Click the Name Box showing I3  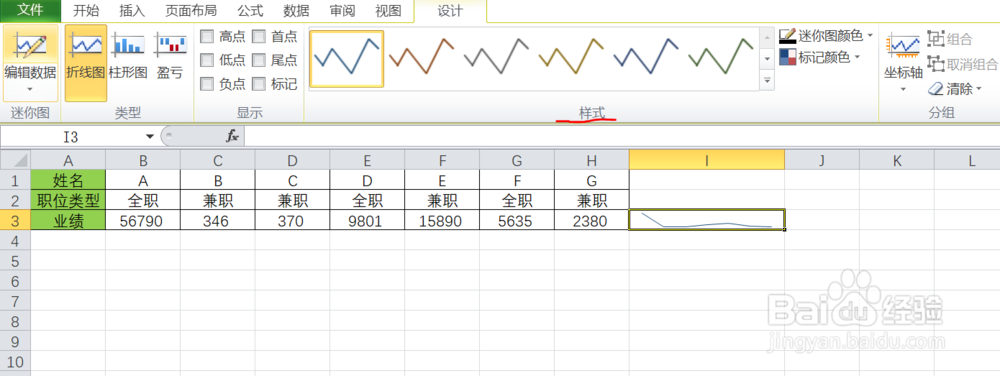click(71, 136)
